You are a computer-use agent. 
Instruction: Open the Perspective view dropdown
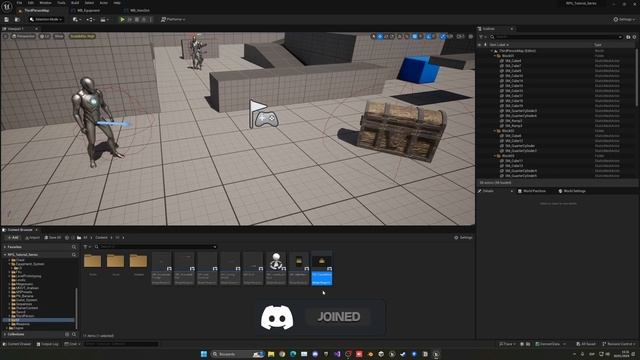pyautogui.click(x=24, y=36)
